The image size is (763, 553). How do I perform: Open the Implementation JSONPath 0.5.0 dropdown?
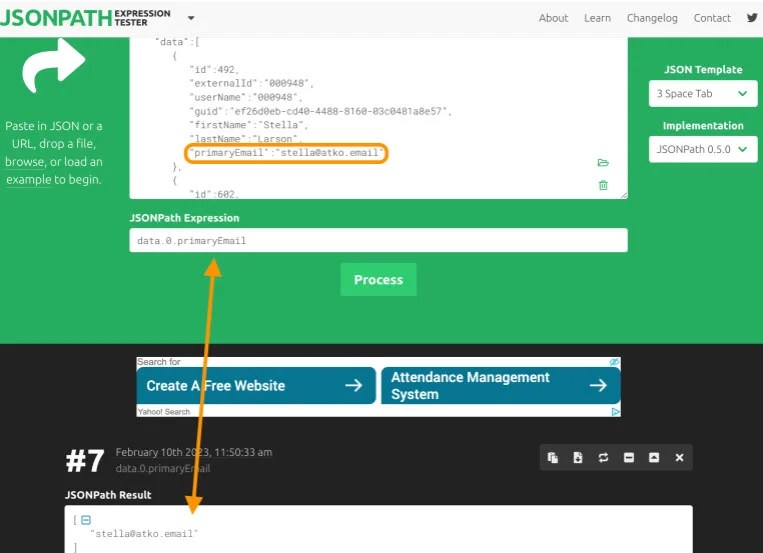click(703, 149)
